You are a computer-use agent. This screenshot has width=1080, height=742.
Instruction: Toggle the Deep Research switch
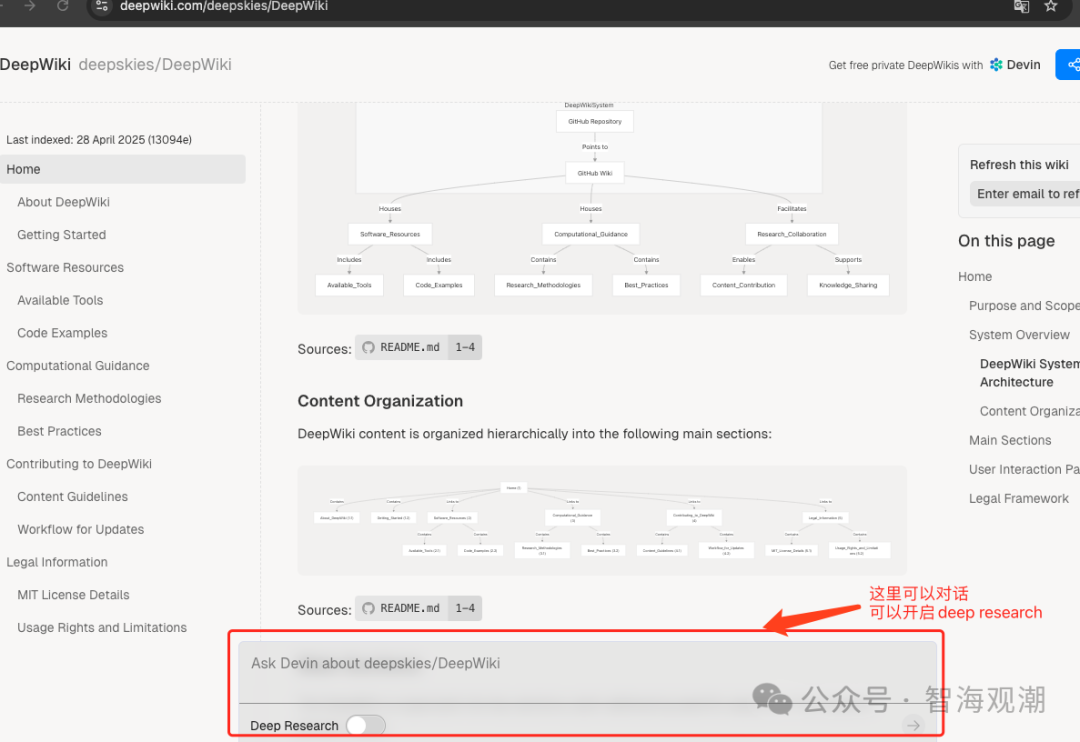(366, 725)
